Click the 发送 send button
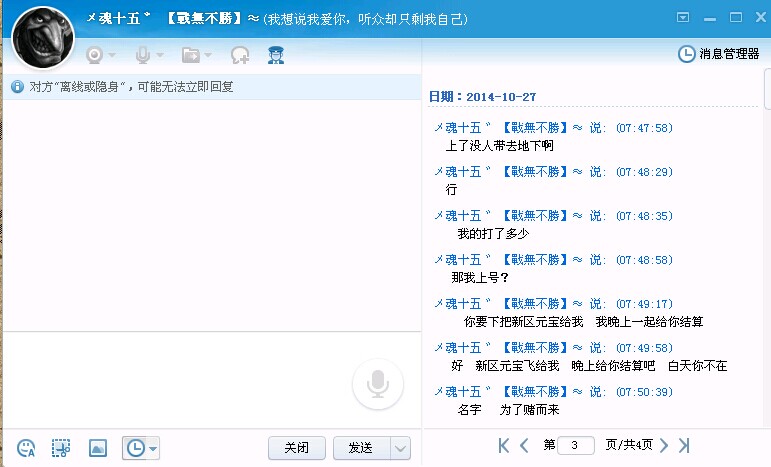 click(360, 448)
